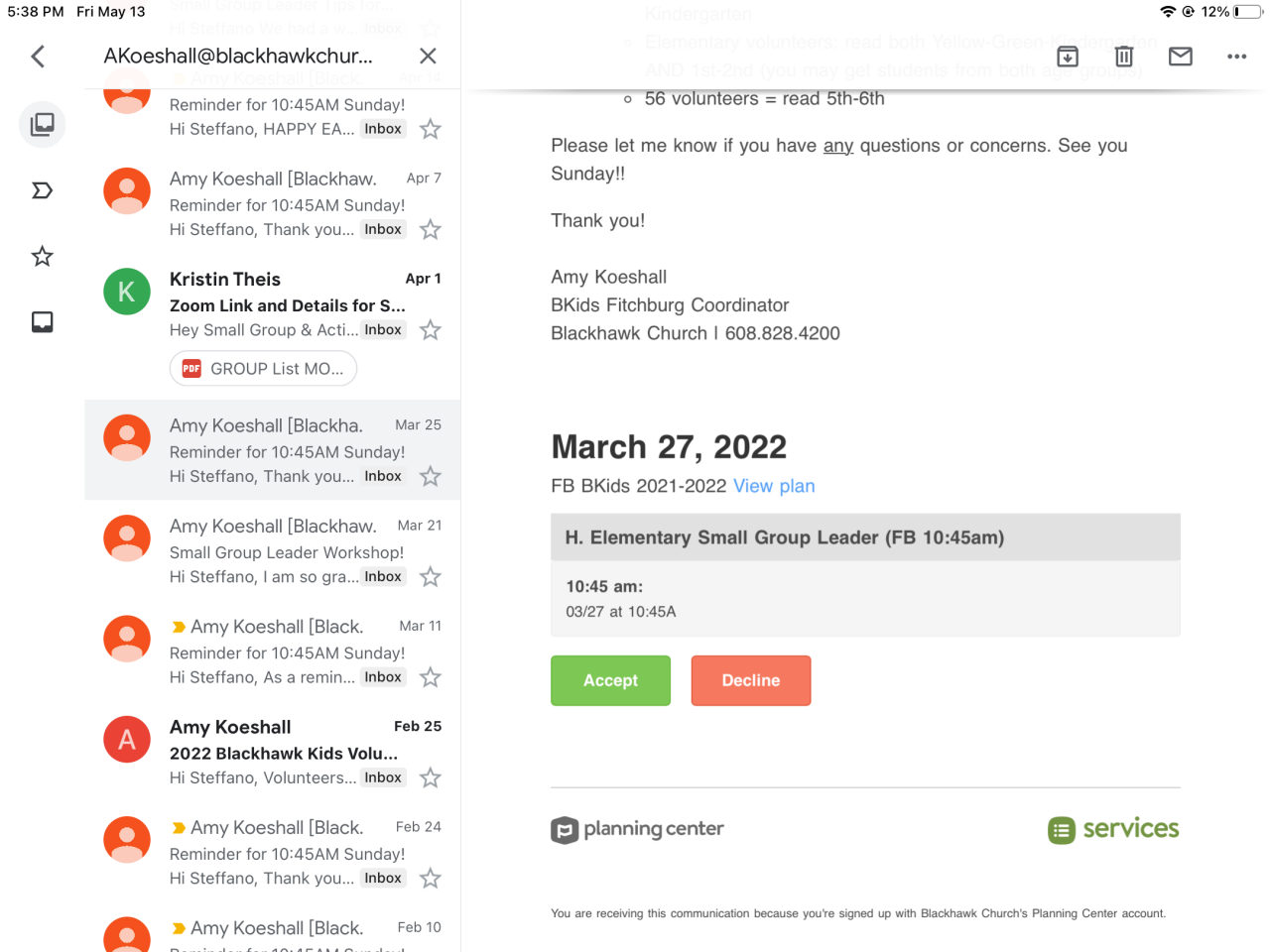Star the Mar 25 Amy Koeshall email
The width and height of the screenshot is (1270, 952).
point(431,477)
